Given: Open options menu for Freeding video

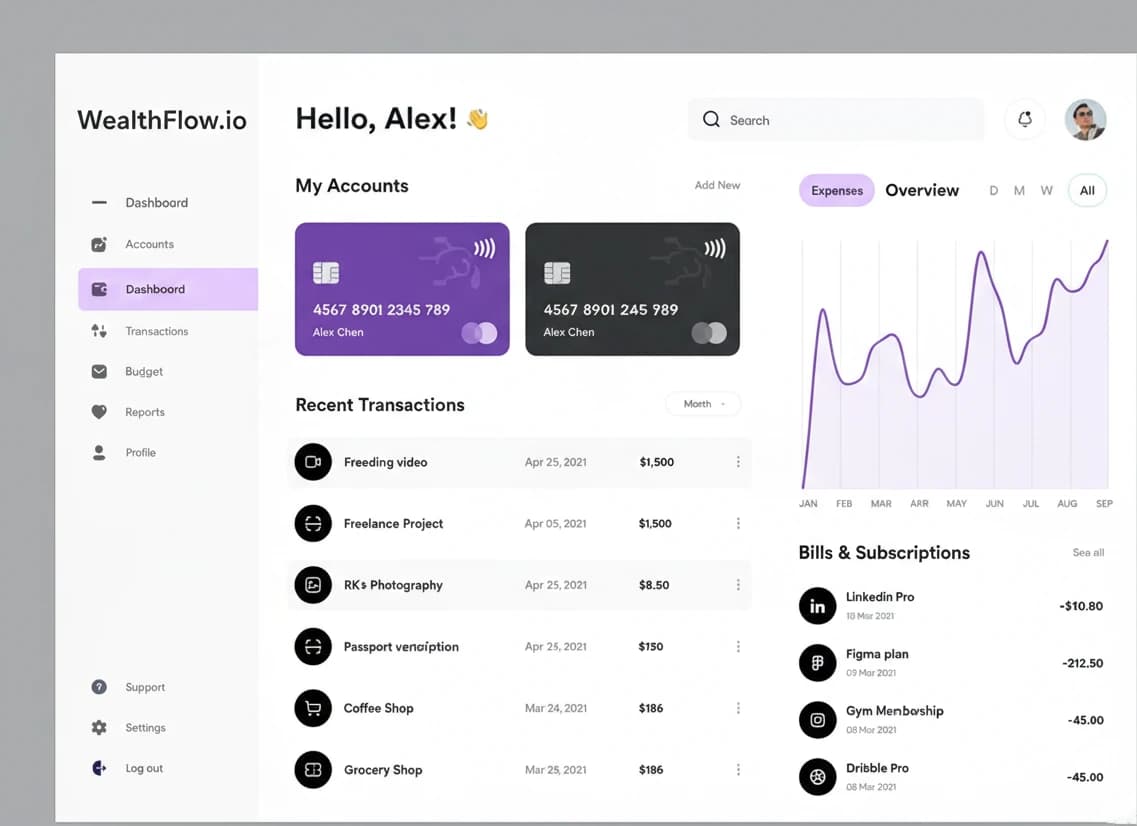Looking at the screenshot, I should click(738, 462).
